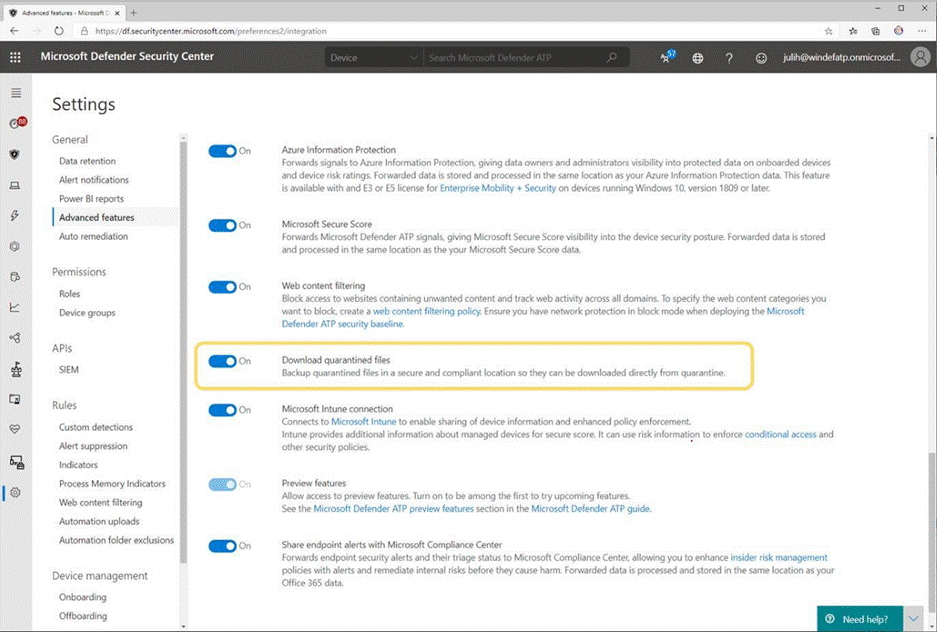Toggle Share endpoint alerts with Compliance Center switch
The height and width of the screenshot is (632, 937).
point(222,546)
